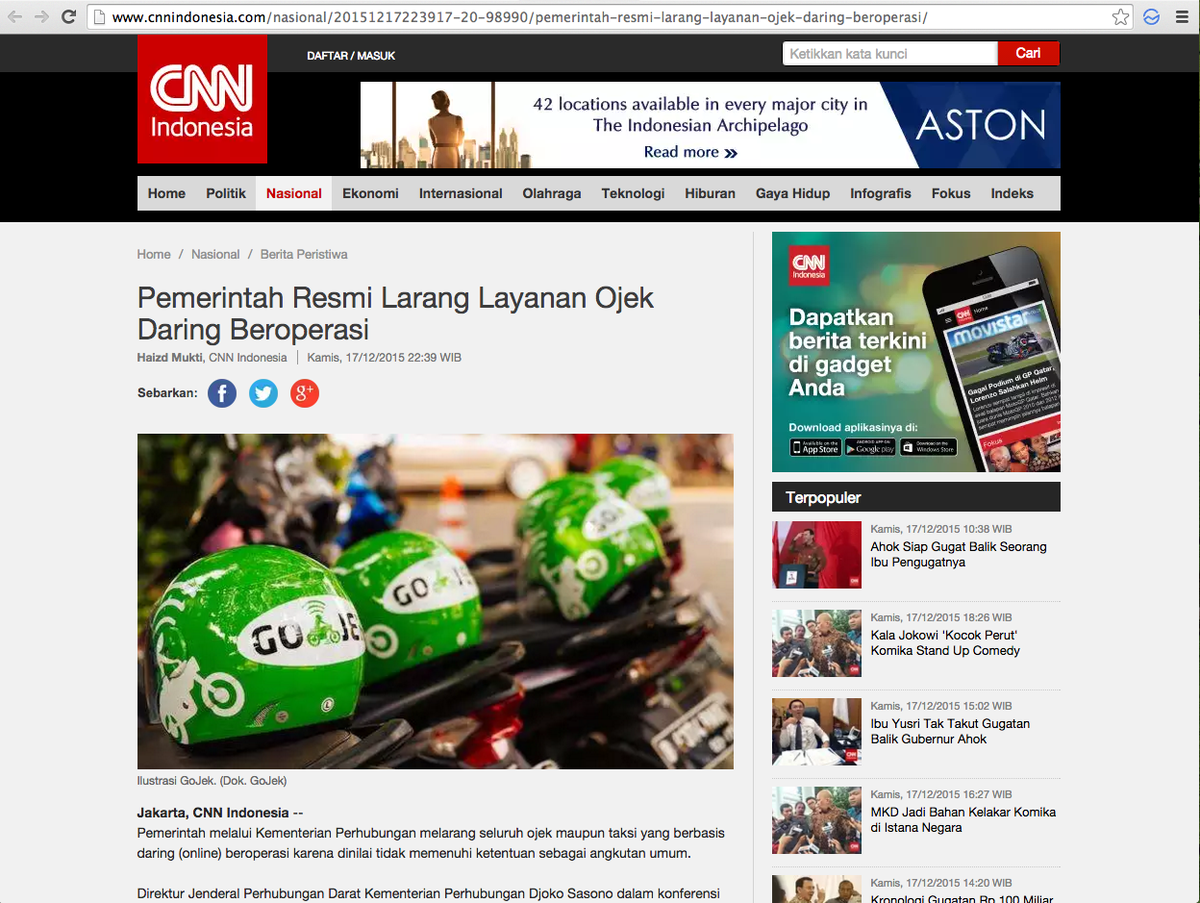Open the Gaya Hidup menu item
The height and width of the screenshot is (903, 1200).
click(793, 193)
